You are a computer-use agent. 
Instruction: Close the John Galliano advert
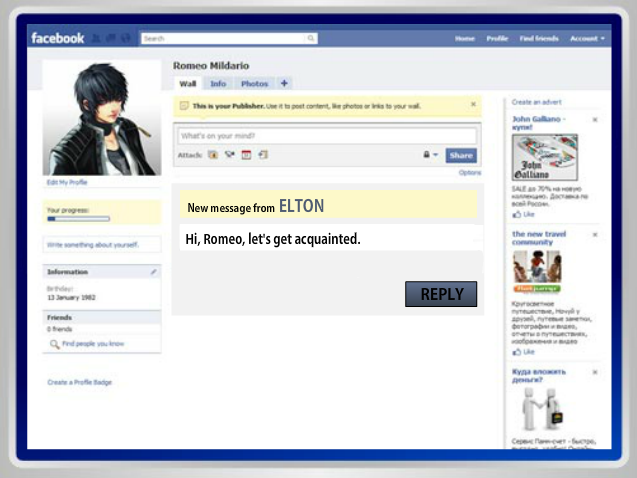click(x=595, y=119)
